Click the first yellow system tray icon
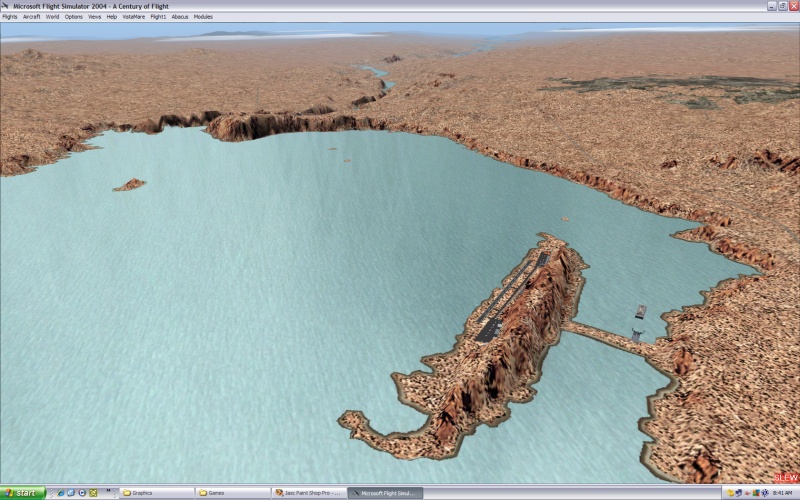Screen dimensions: 800x500 pos(730,493)
